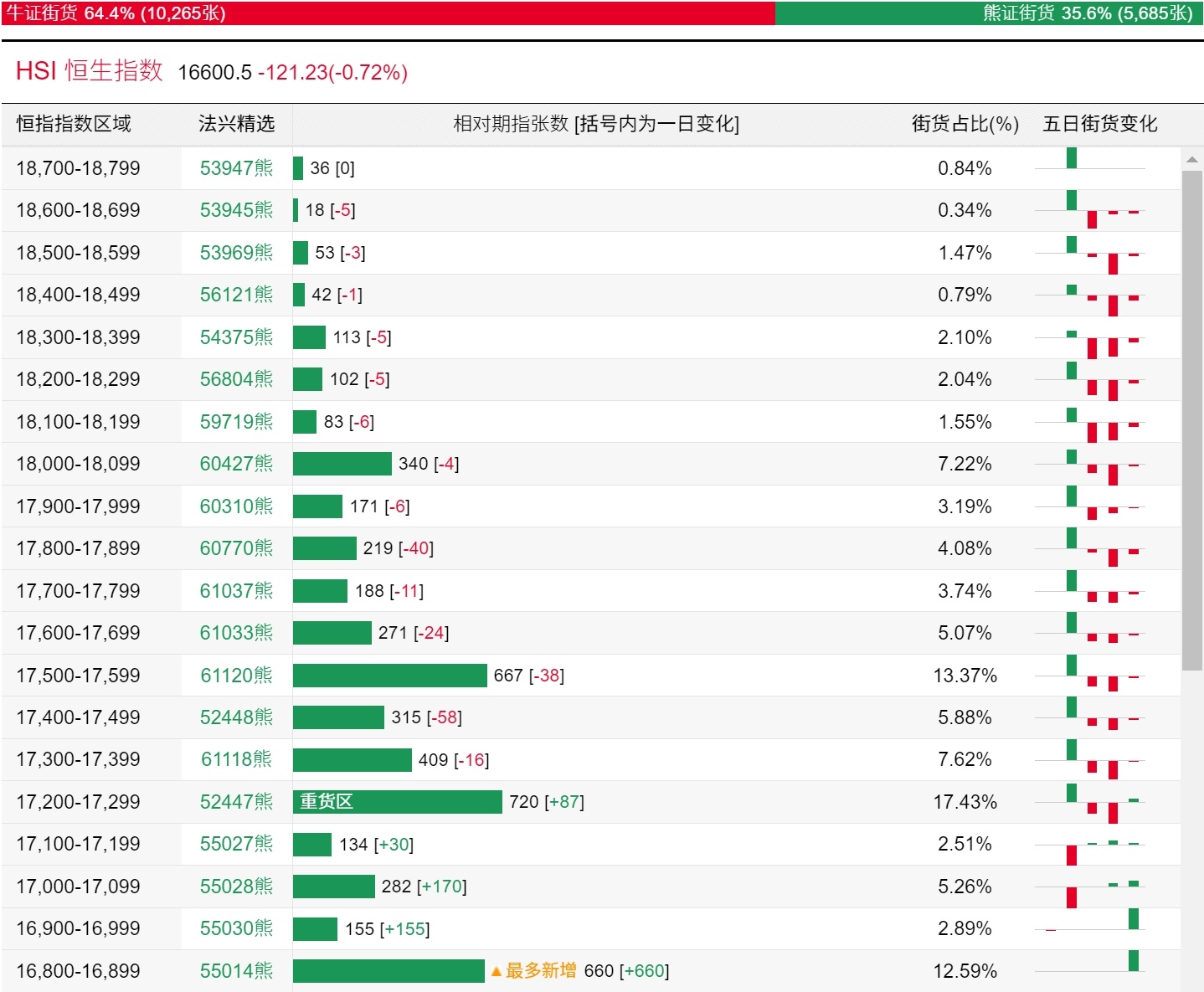Open the 52447熊 warrant link
The width and height of the screenshot is (1204, 992).
tap(236, 802)
